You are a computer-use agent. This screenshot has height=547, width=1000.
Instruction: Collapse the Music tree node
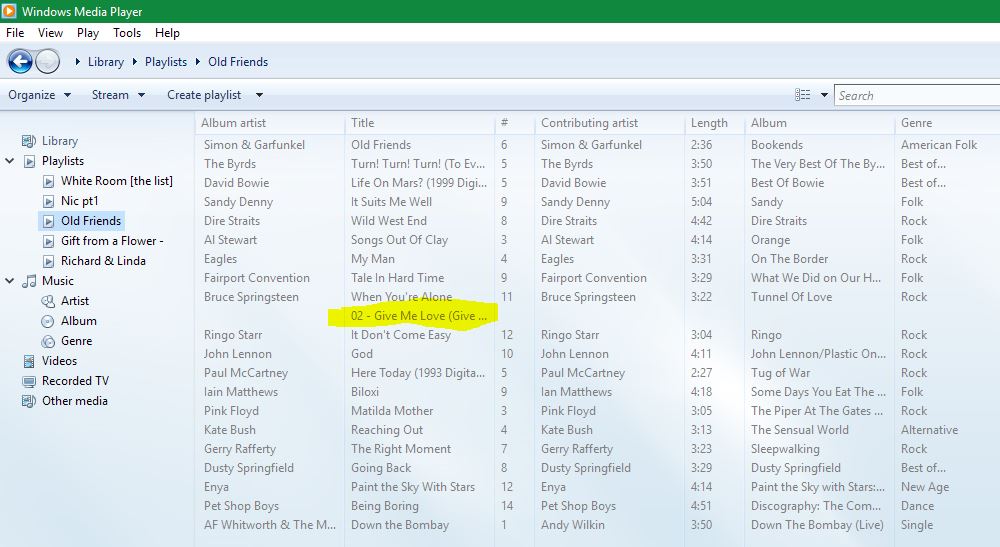pyautogui.click(x=10, y=281)
